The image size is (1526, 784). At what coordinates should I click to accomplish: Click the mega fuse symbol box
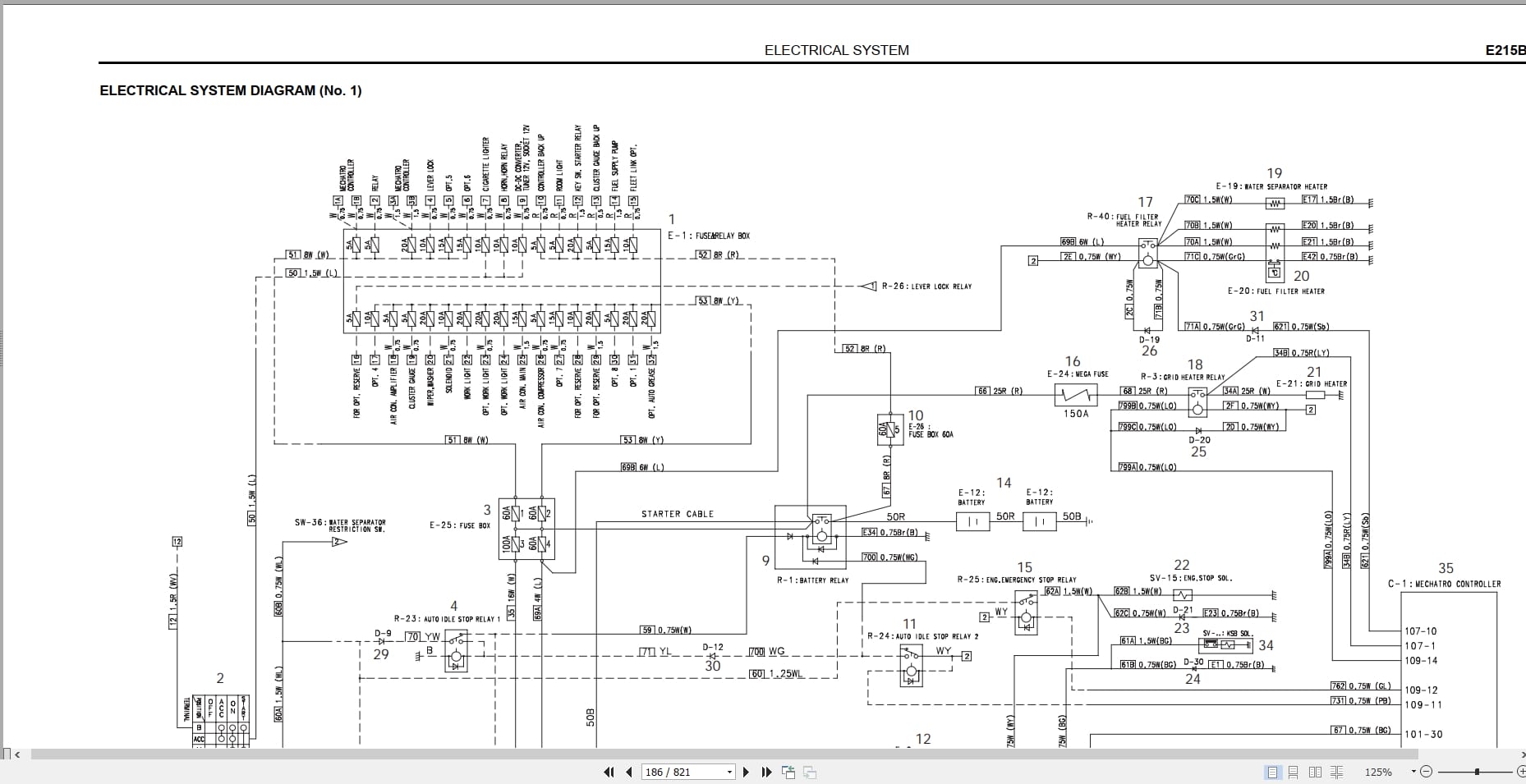click(x=1076, y=396)
